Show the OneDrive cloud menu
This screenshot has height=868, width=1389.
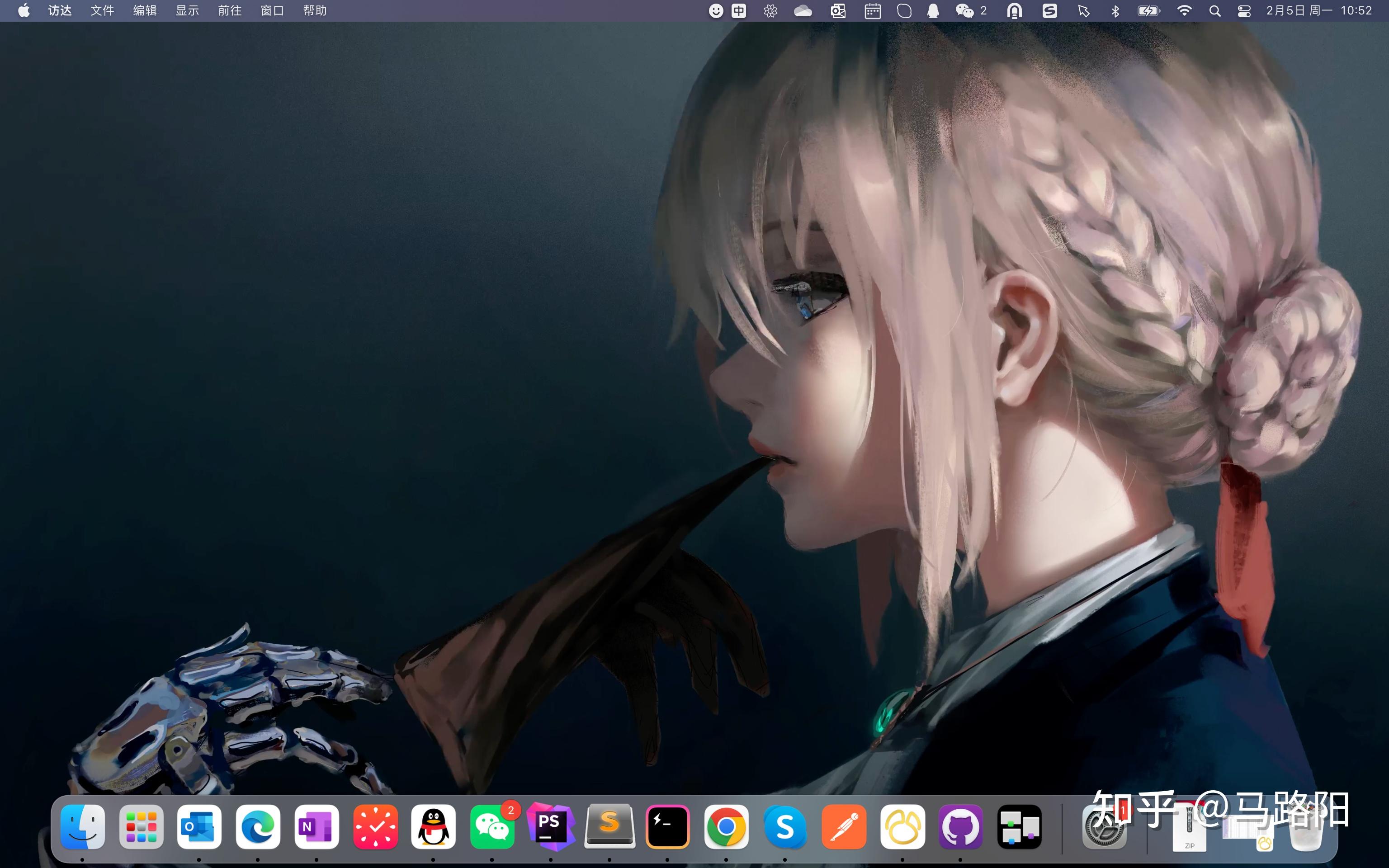tap(803, 10)
